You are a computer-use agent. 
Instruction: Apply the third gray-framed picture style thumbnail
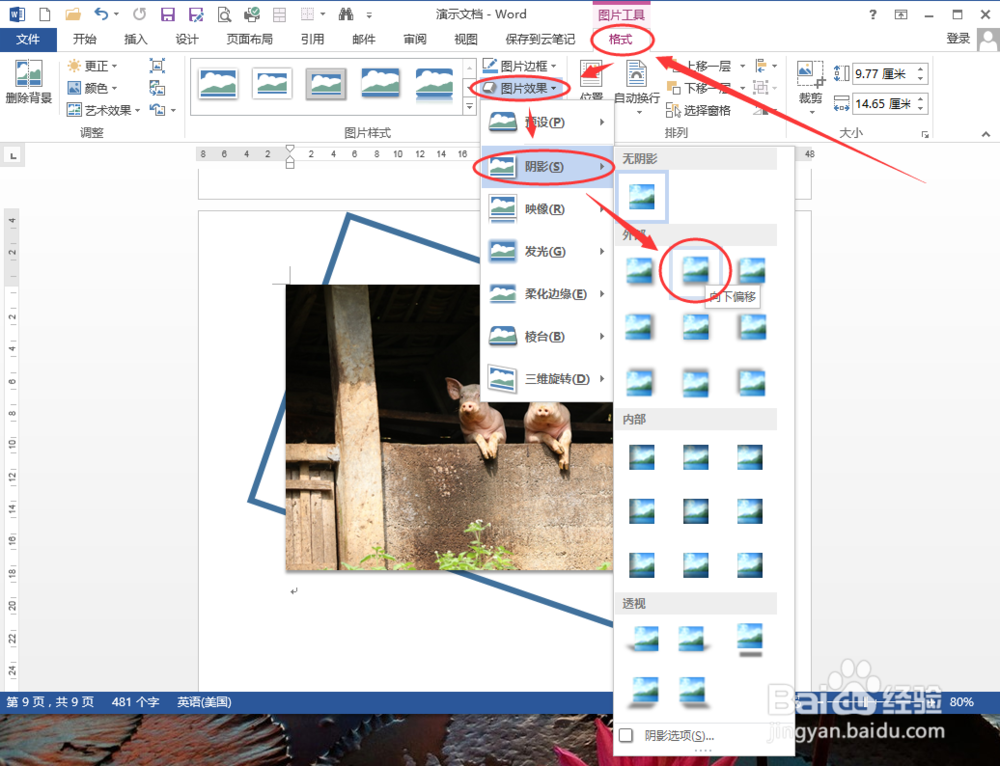click(326, 84)
